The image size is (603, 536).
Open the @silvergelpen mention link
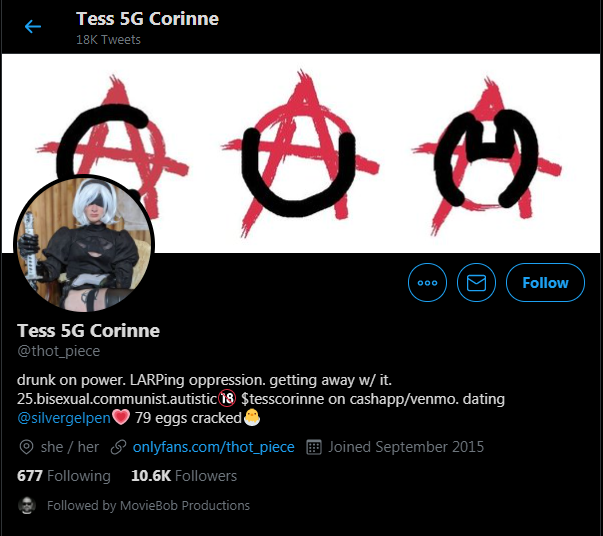pyautogui.click(x=64, y=418)
